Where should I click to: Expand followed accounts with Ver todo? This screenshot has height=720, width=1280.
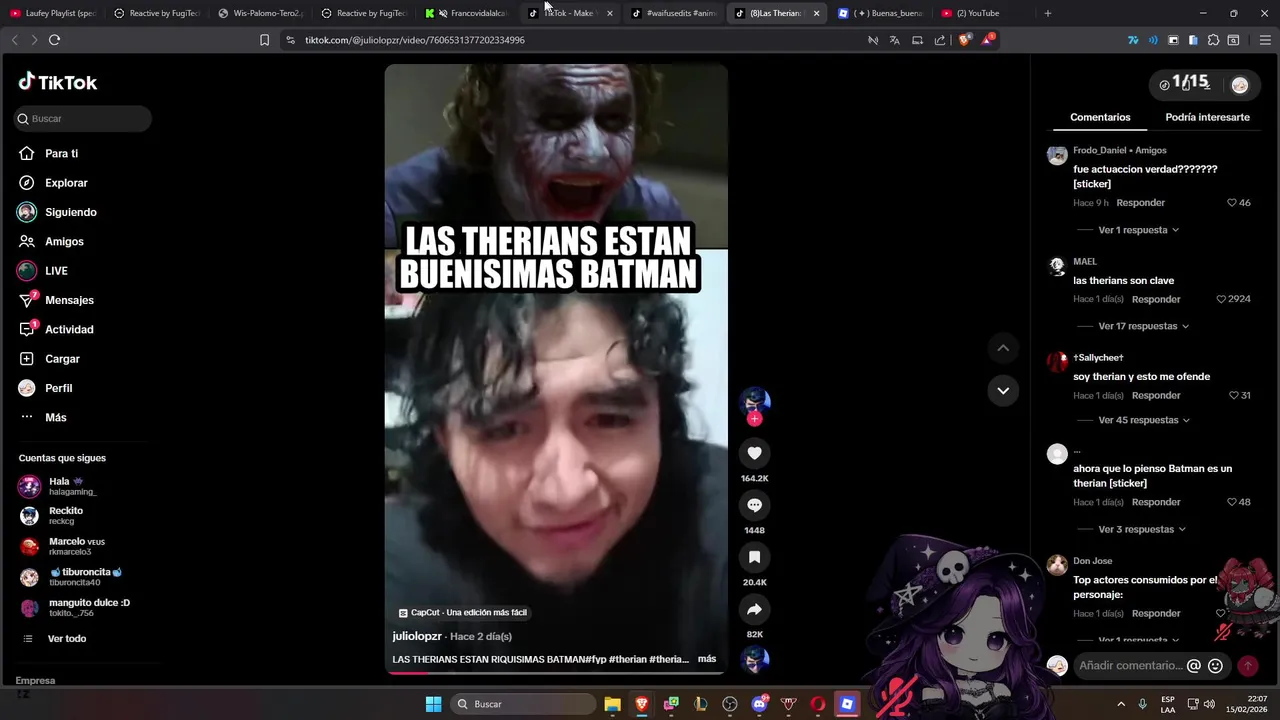tap(67, 638)
